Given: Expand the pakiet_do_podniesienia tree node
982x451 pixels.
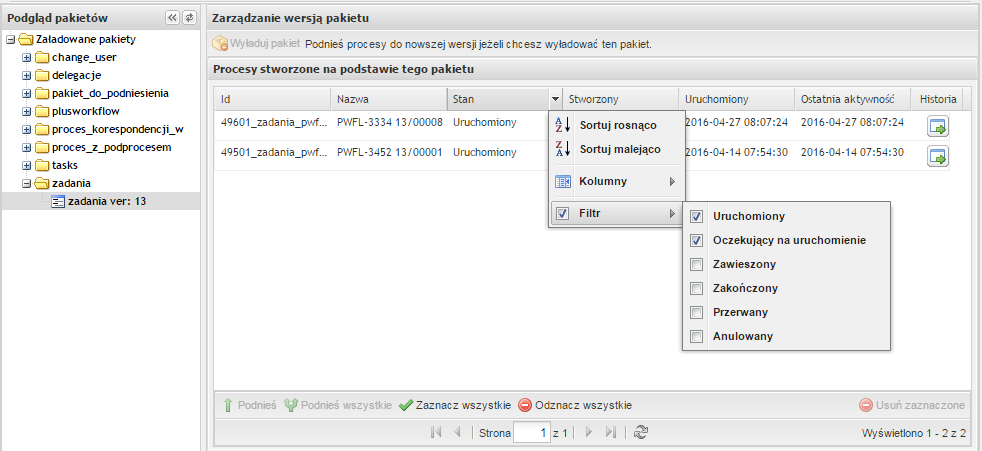Looking at the screenshot, I should point(27,94).
